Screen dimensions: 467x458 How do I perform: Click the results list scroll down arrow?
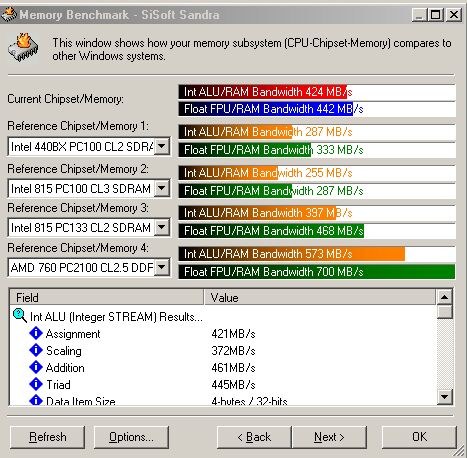[x=445, y=397]
